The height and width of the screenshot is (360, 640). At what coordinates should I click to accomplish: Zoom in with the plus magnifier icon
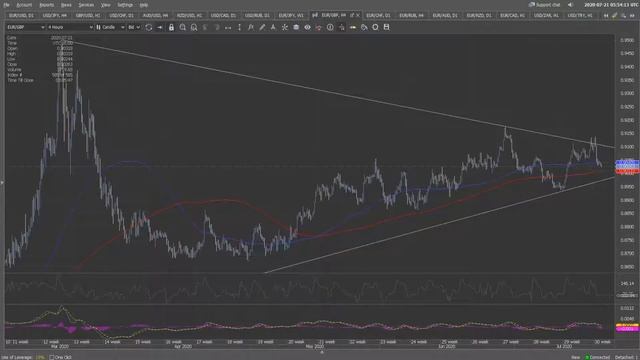tap(182, 27)
